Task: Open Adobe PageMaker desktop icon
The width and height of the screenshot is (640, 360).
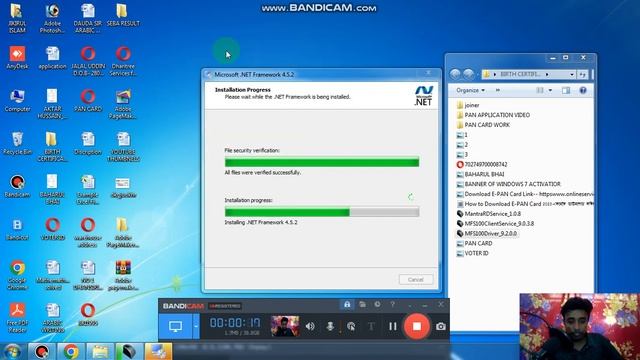Action: point(123,104)
